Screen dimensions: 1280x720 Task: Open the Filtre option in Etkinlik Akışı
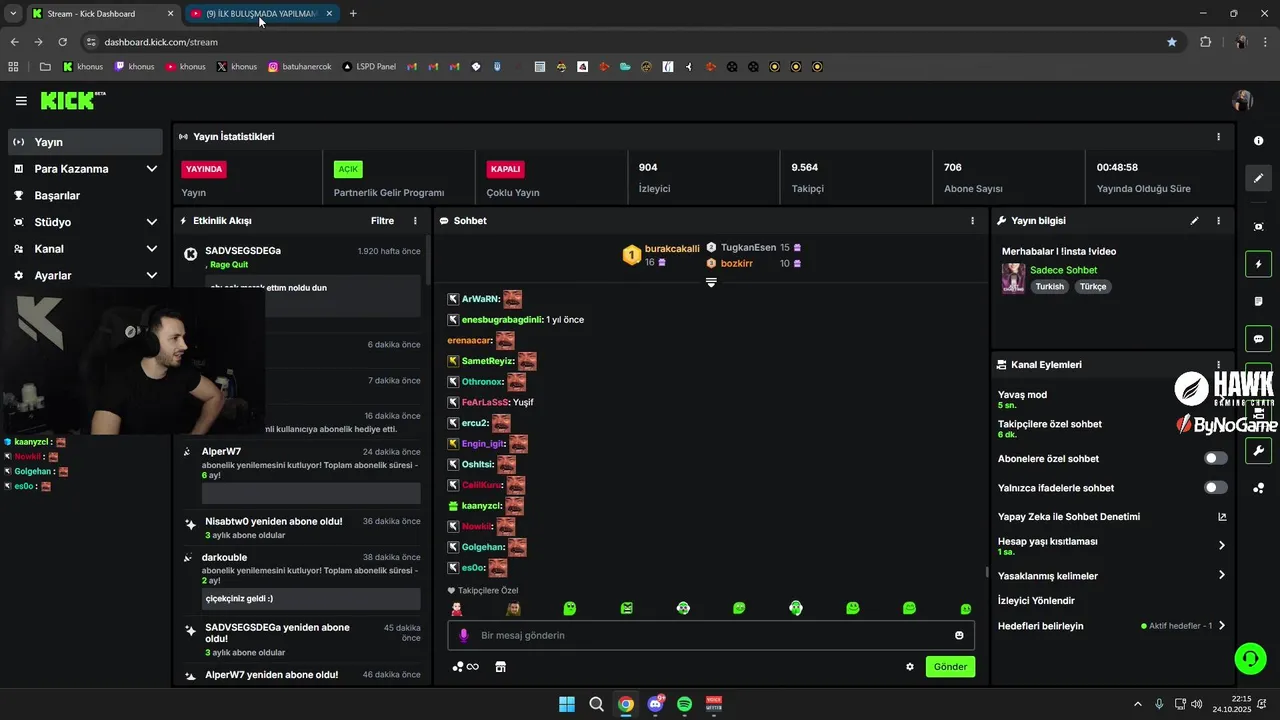point(382,221)
